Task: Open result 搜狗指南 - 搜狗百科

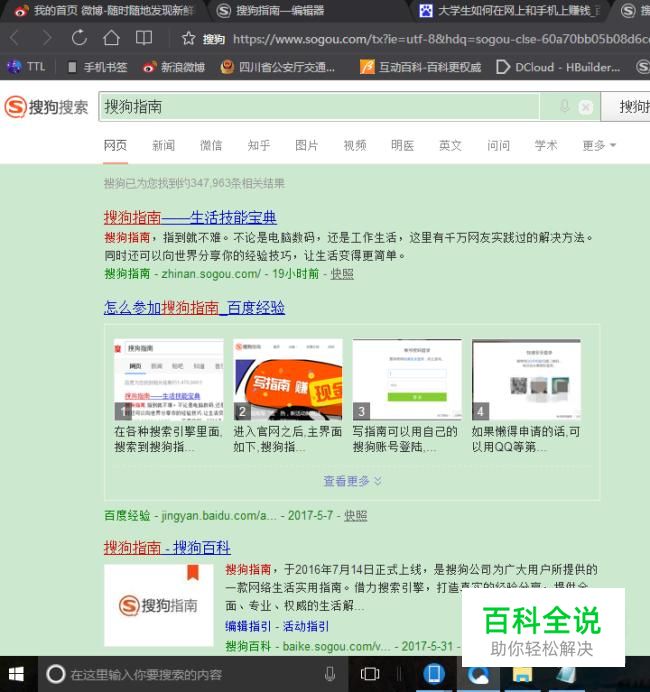Action: tap(167, 548)
